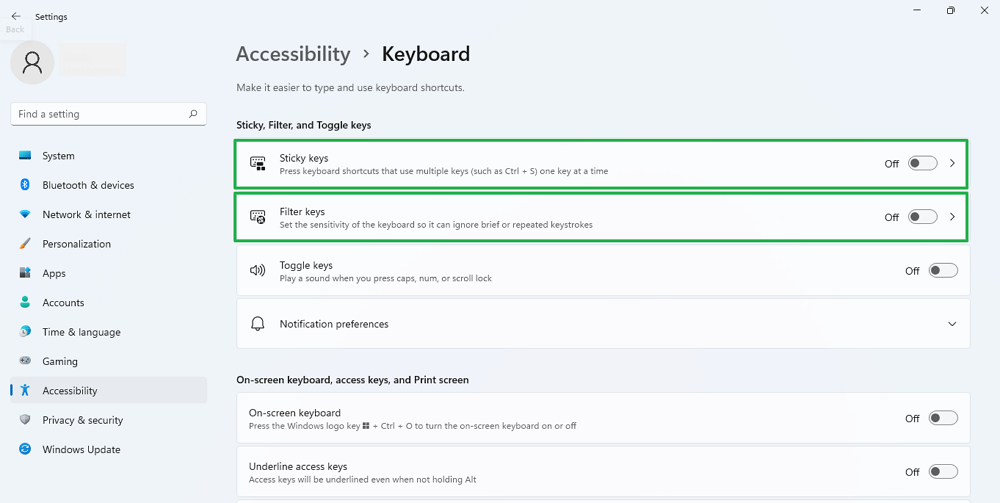This screenshot has height=503, width=1000.
Task: Click the Toggle keys title text
Action: tap(306, 265)
